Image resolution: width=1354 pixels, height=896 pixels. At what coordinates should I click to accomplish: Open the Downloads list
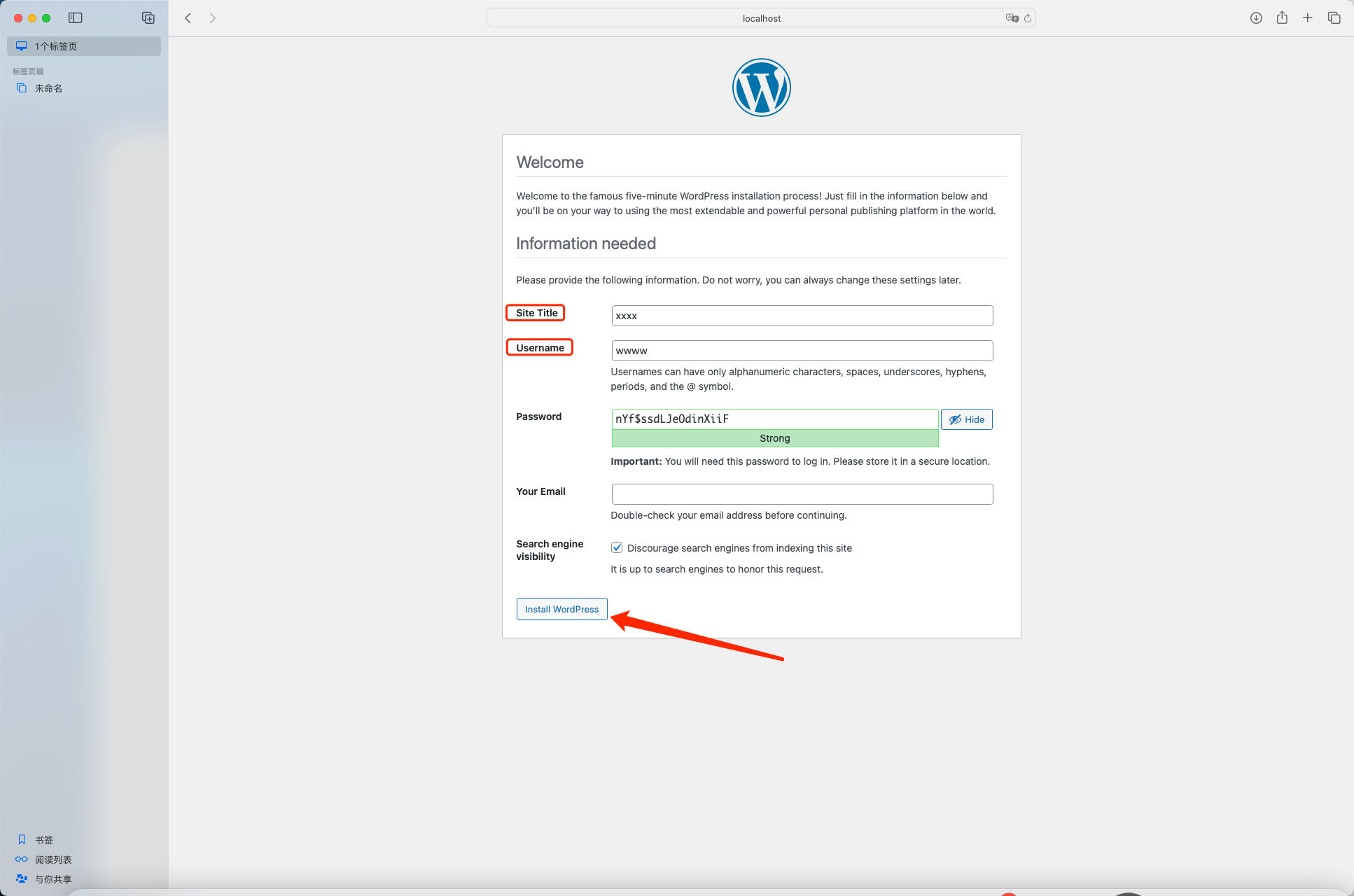[1256, 17]
